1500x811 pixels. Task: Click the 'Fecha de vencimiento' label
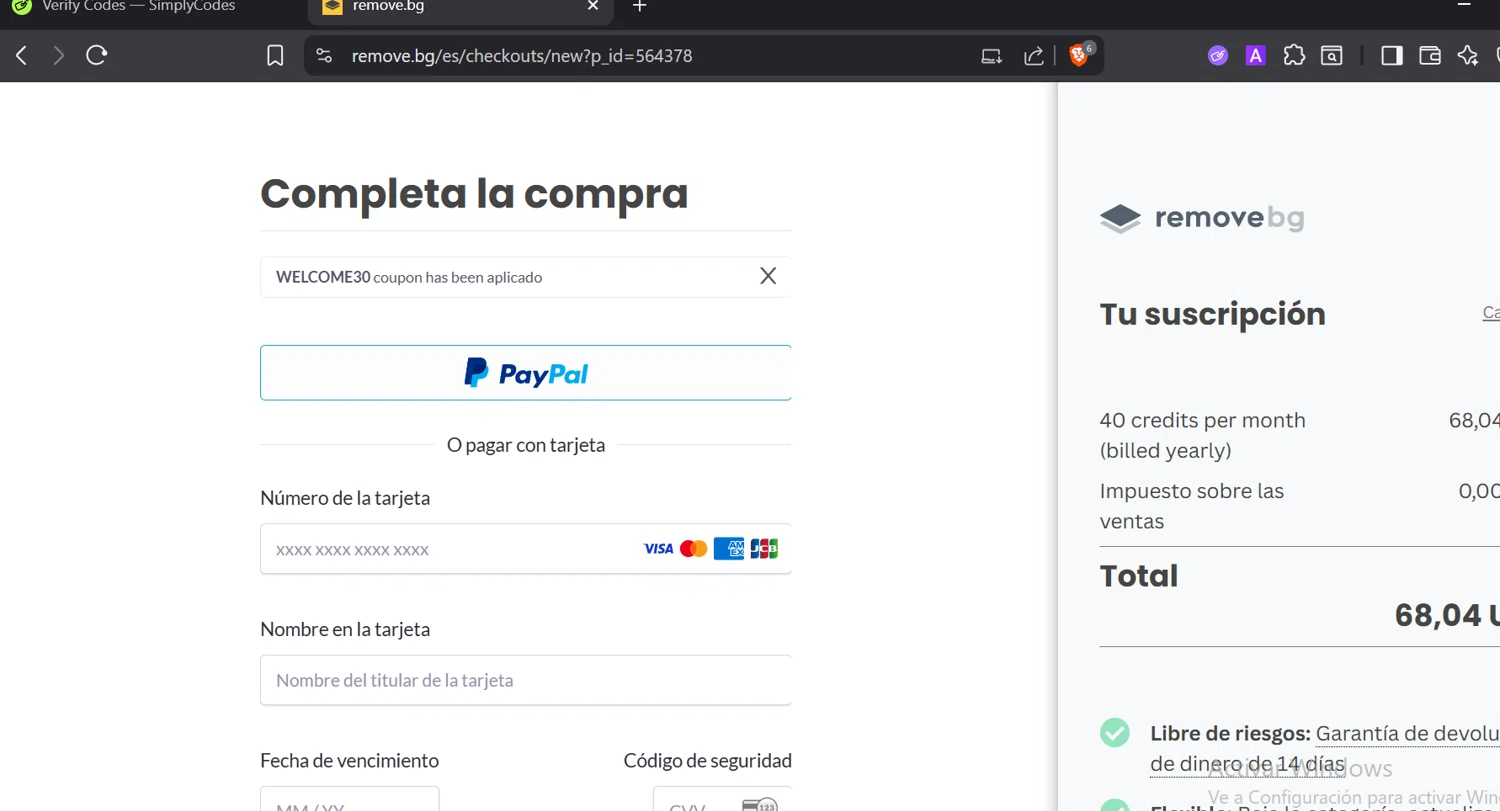coord(349,761)
